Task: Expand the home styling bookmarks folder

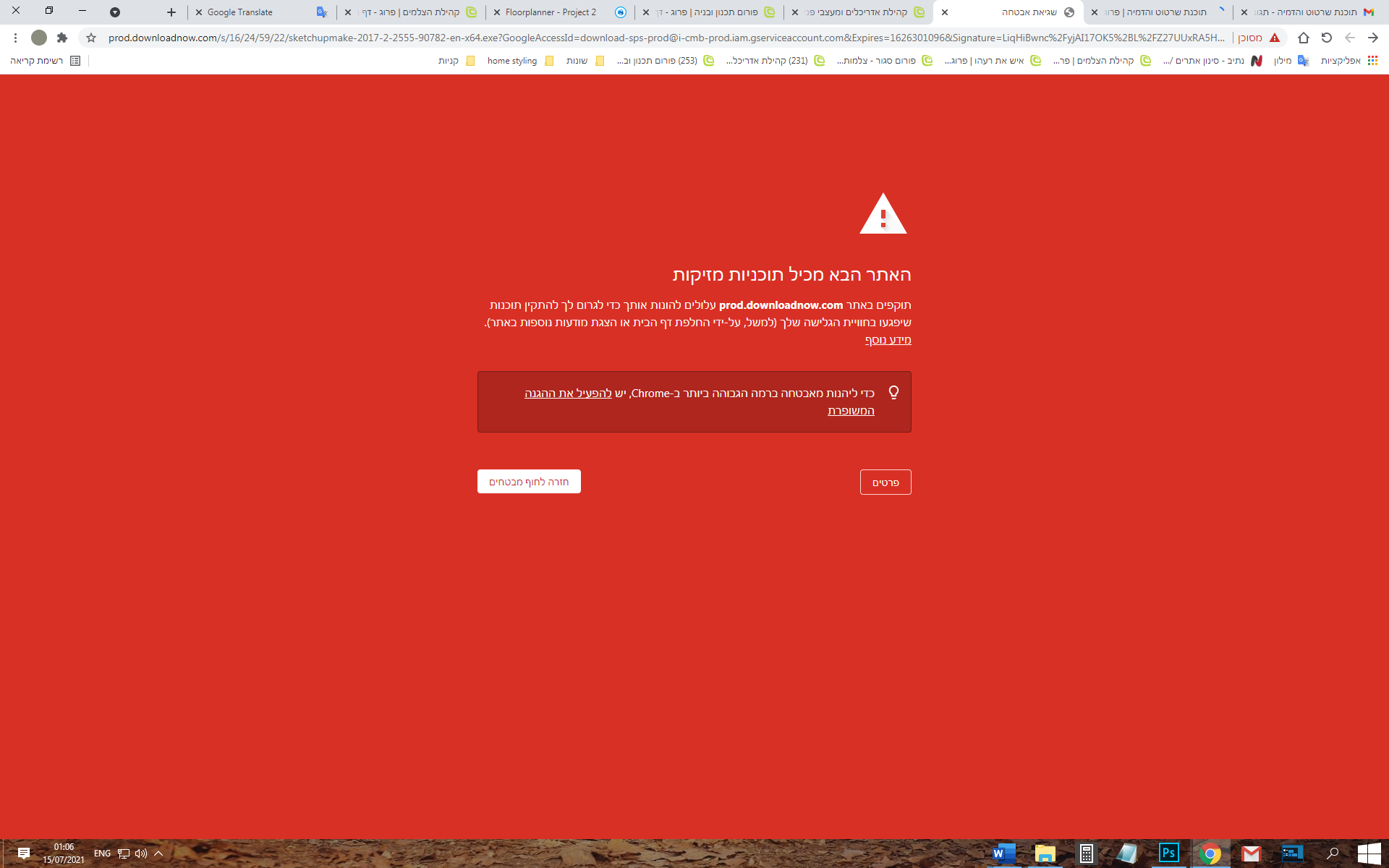Action: click(x=520, y=61)
